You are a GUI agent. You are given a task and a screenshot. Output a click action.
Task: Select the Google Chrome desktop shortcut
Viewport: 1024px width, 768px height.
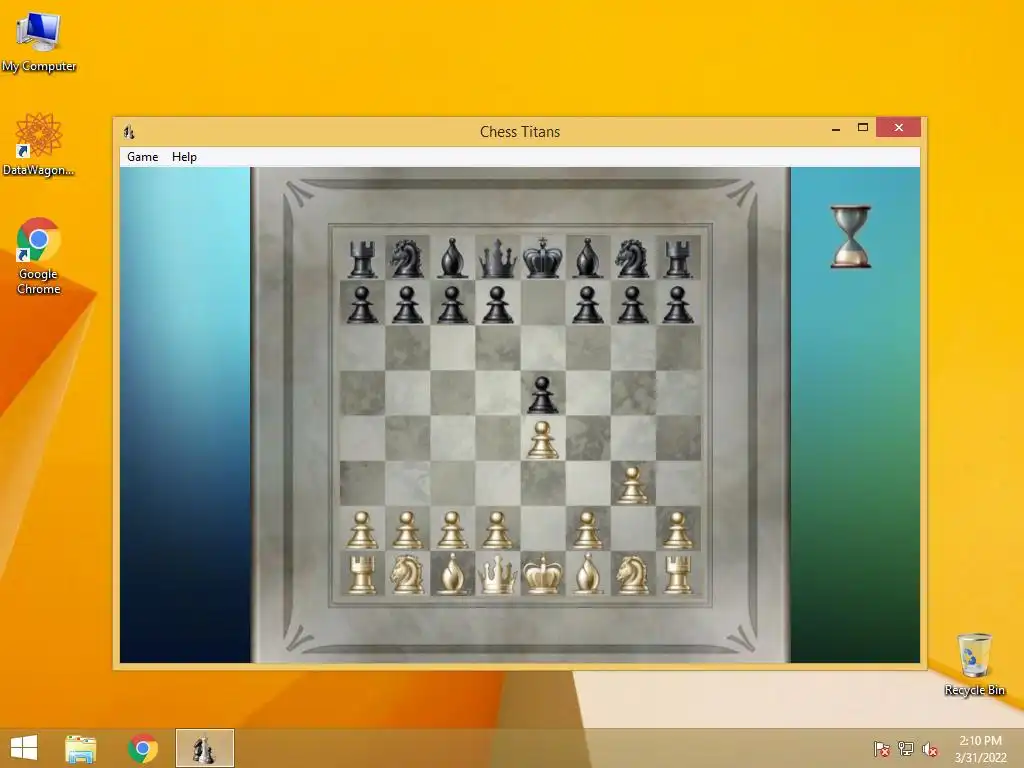(39, 256)
